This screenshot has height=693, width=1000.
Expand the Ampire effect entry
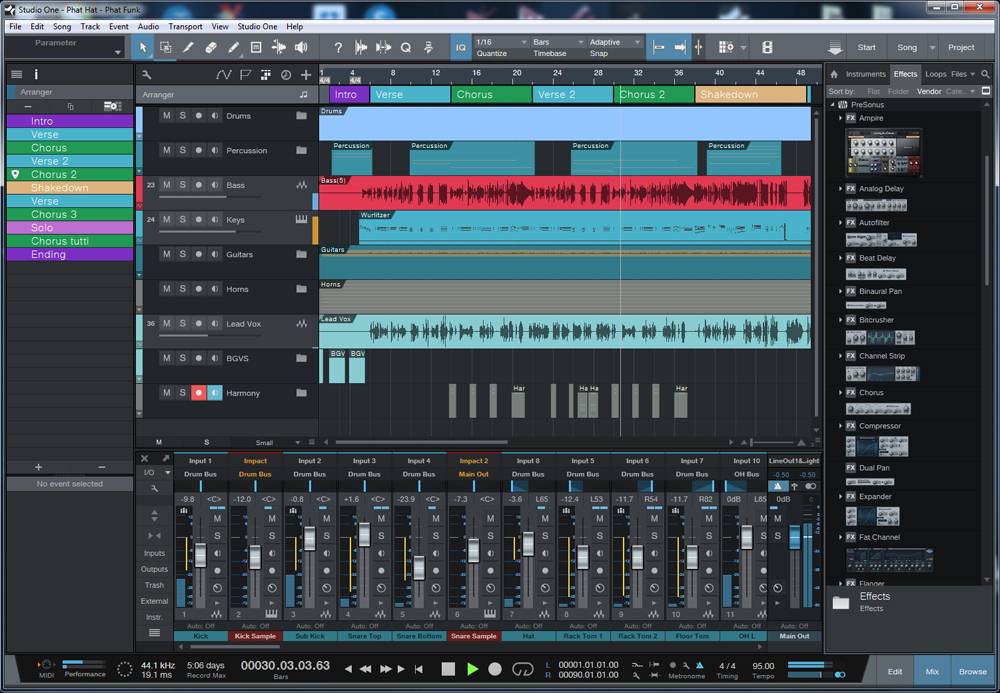tap(841, 118)
